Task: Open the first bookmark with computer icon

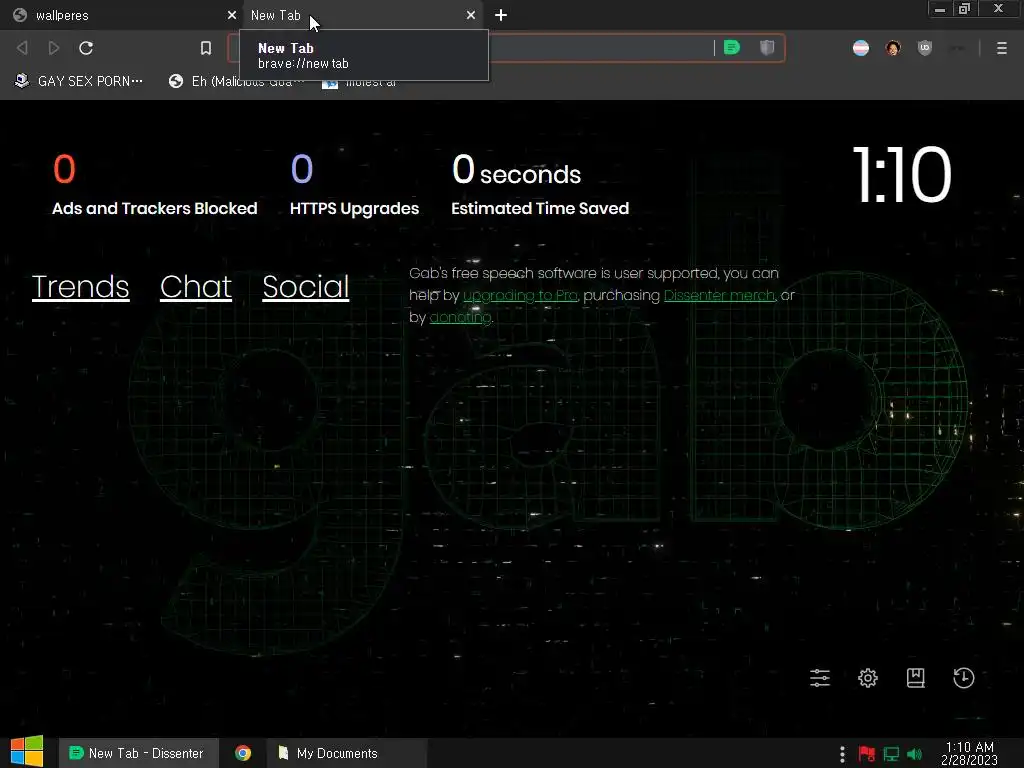Action: tap(79, 81)
